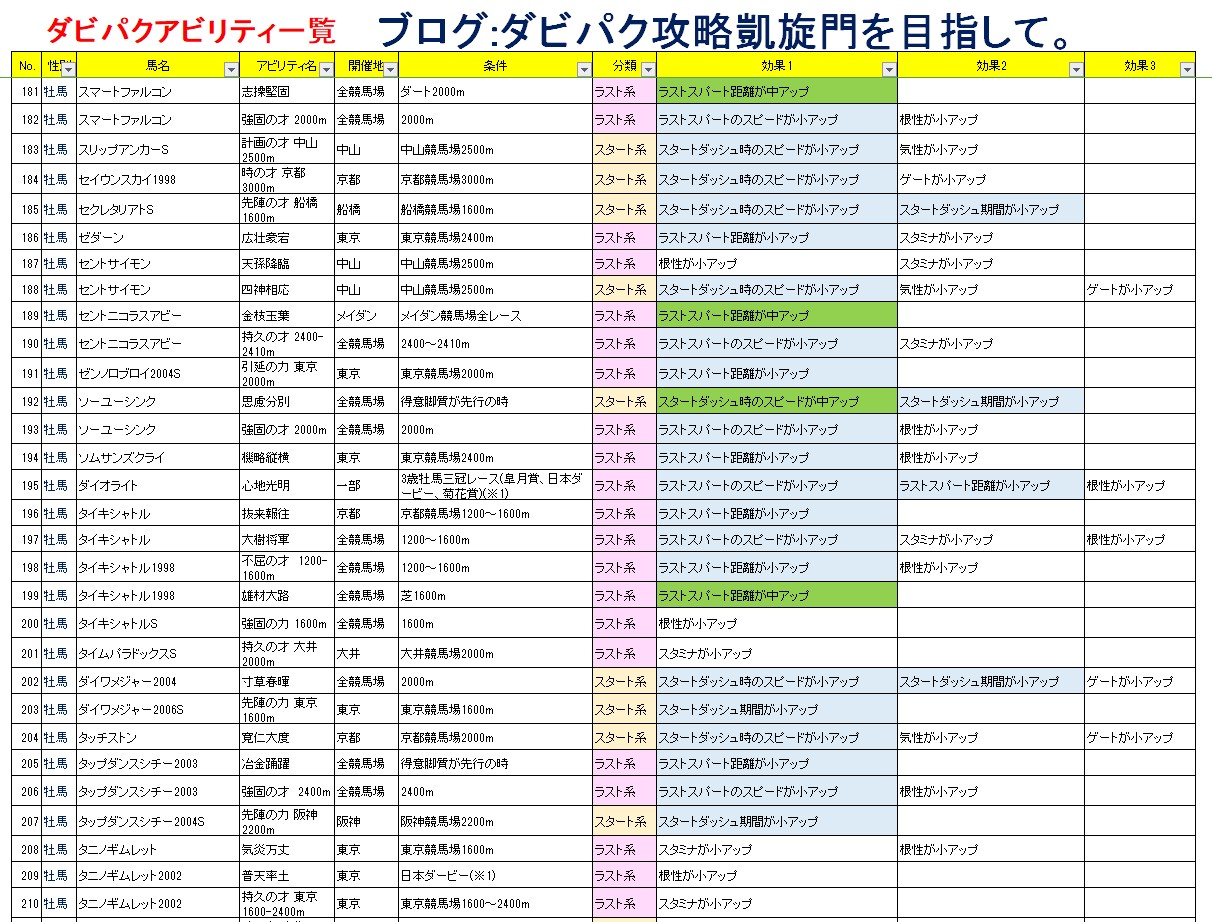Select row number 181 cell

tap(26, 92)
